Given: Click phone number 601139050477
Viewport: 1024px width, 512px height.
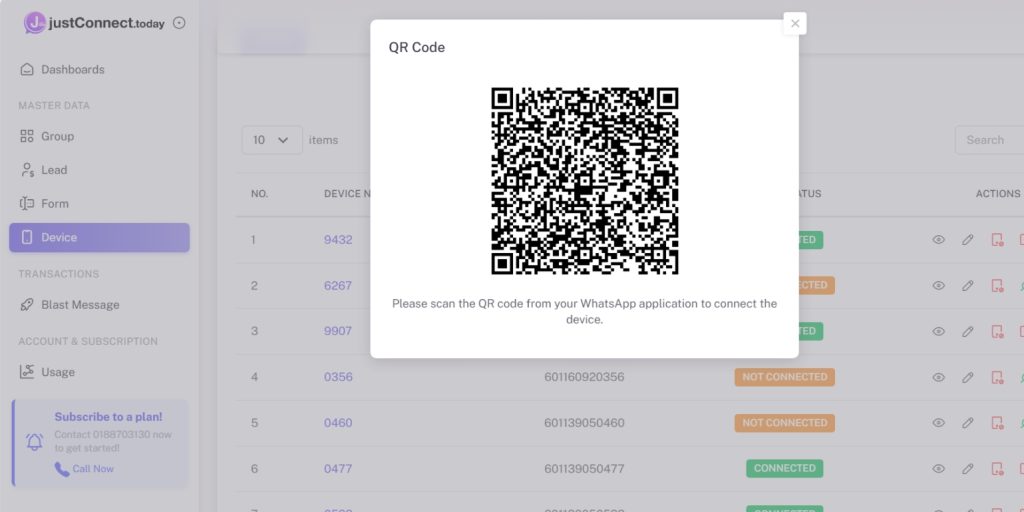Looking at the screenshot, I should coord(584,468).
